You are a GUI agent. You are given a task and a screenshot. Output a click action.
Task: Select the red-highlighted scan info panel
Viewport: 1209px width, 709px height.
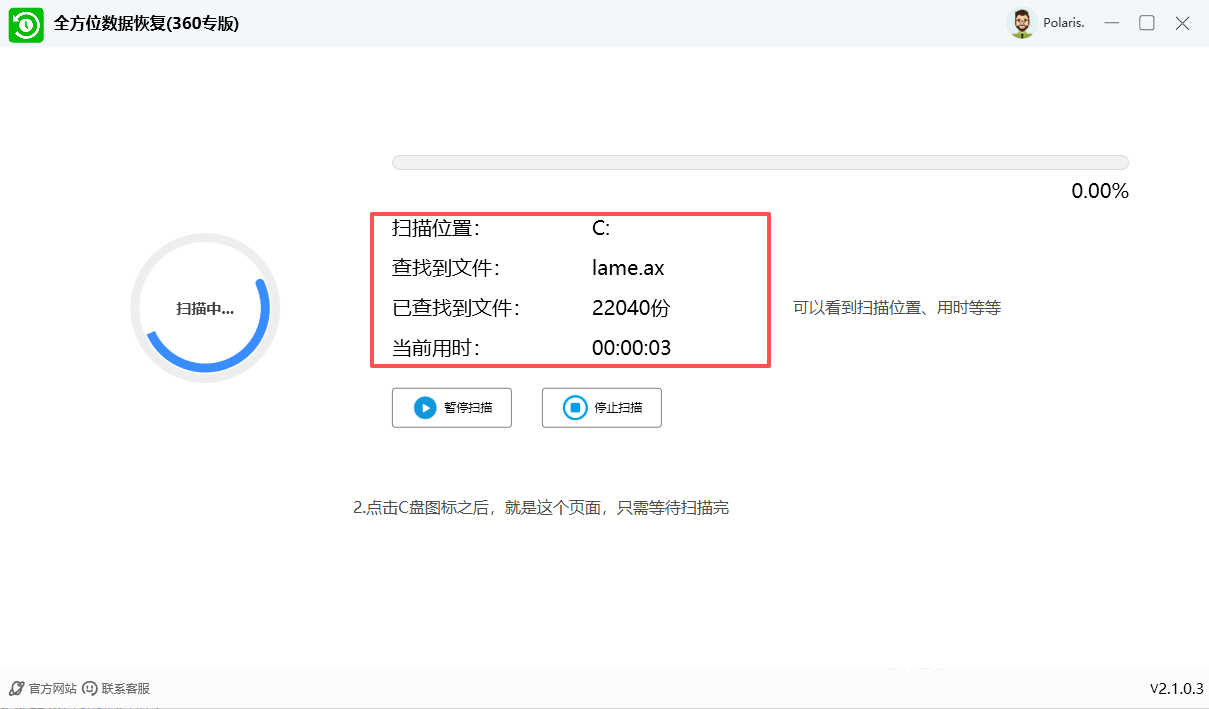click(x=570, y=290)
